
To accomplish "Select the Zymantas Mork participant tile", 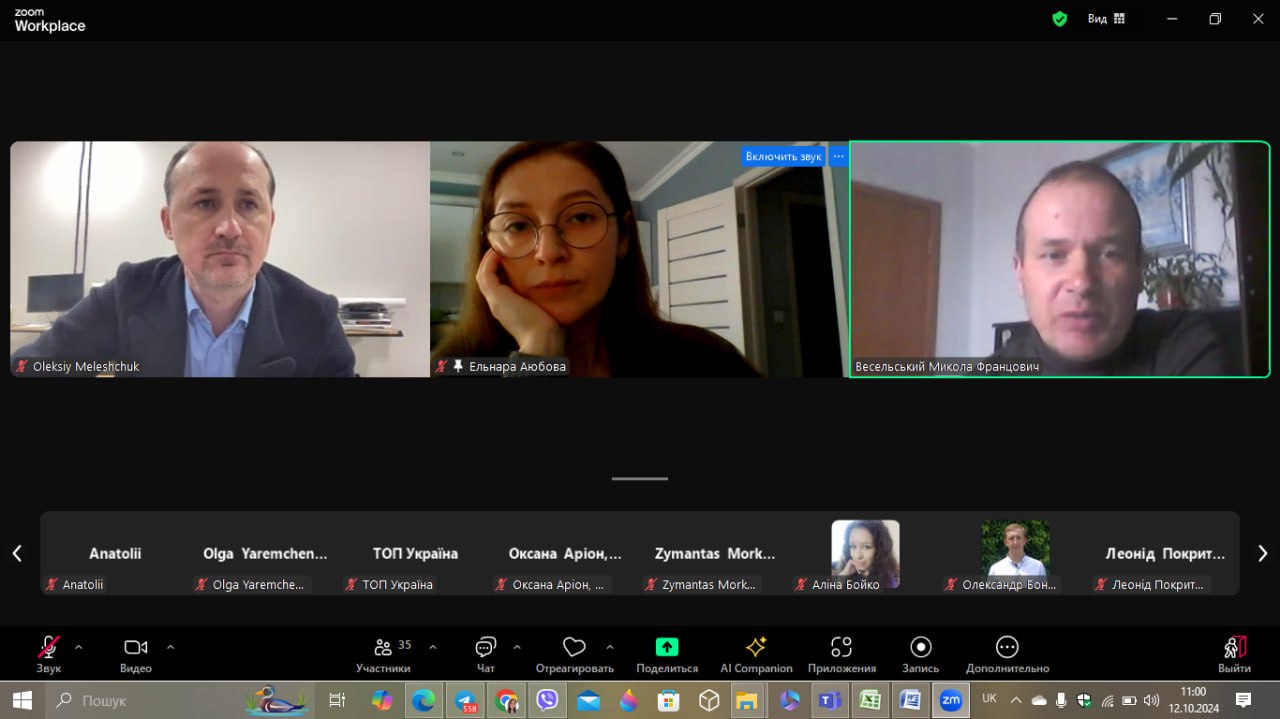I will click(x=715, y=554).
